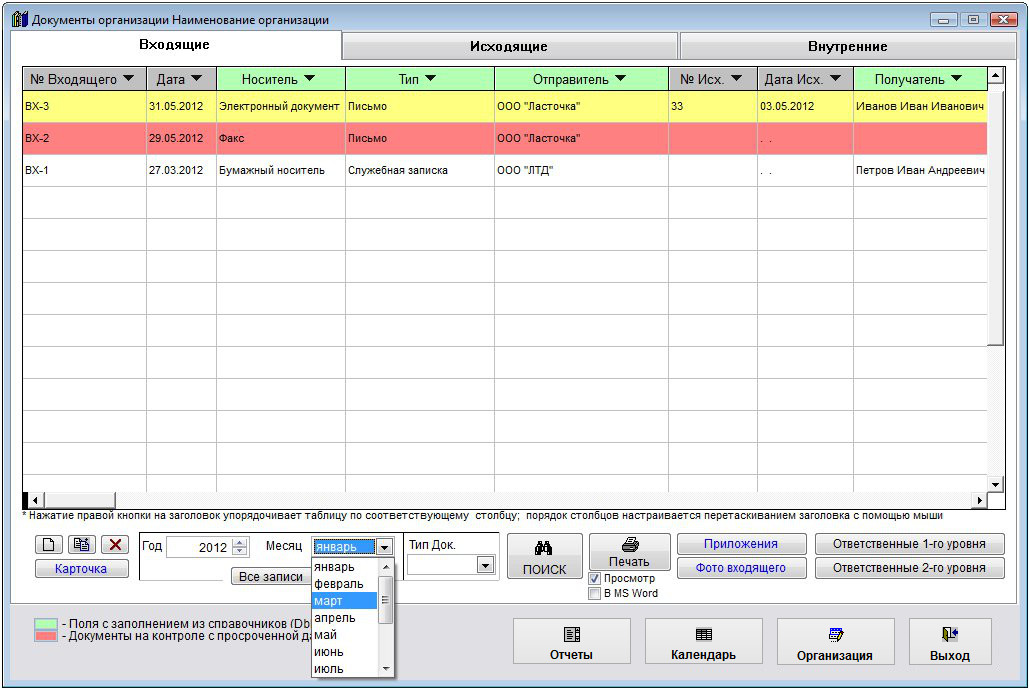
Task: Toggle the Просмотр checkbox
Action: click(595, 578)
